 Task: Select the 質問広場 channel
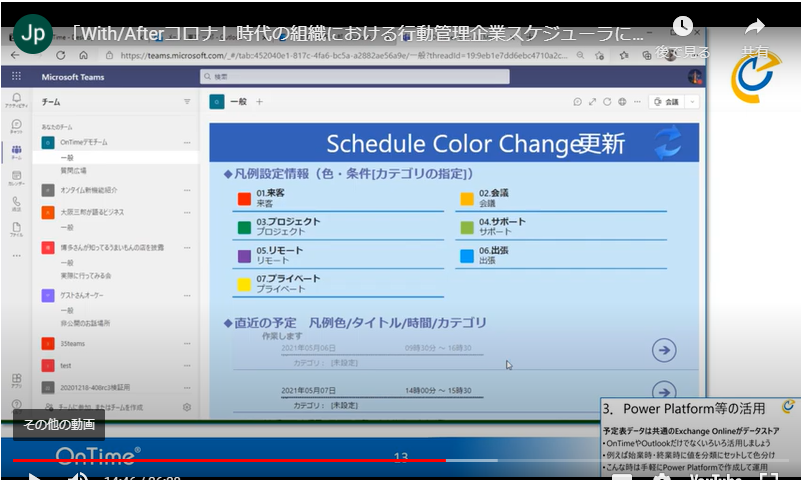point(73,171)
